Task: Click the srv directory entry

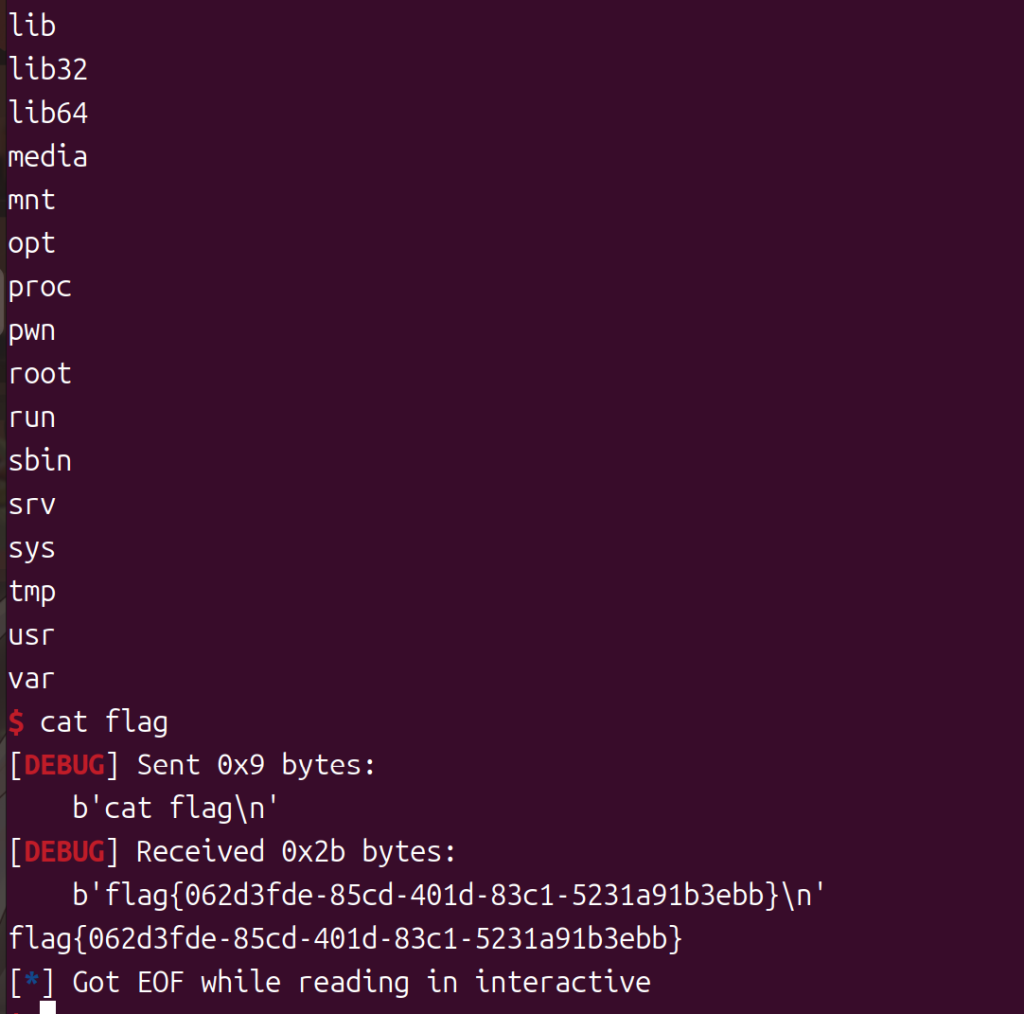Action: (32, 505)
